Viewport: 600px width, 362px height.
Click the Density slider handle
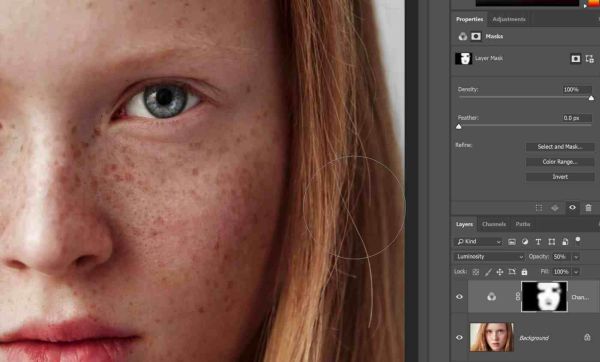point(591,98)
